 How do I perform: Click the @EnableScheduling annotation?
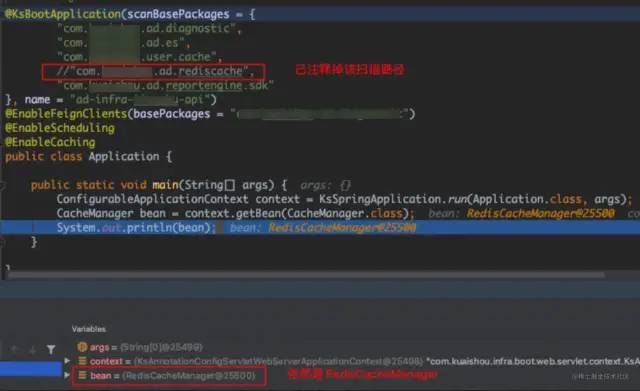point(60,128)
